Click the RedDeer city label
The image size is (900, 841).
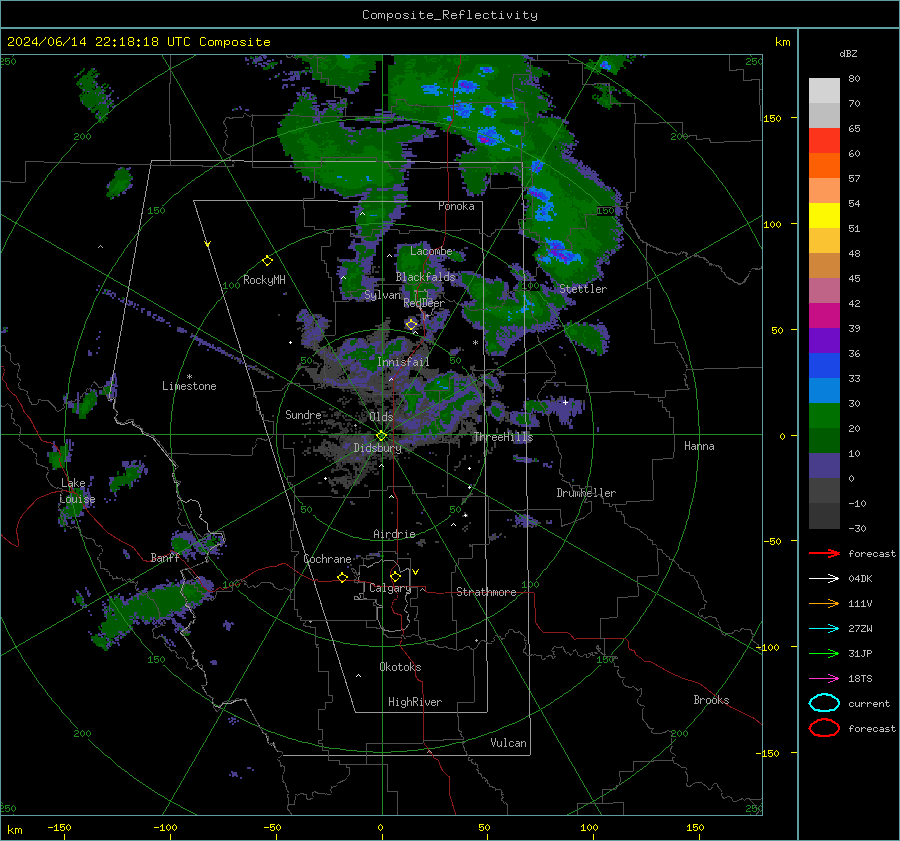(x=424, y=303)
